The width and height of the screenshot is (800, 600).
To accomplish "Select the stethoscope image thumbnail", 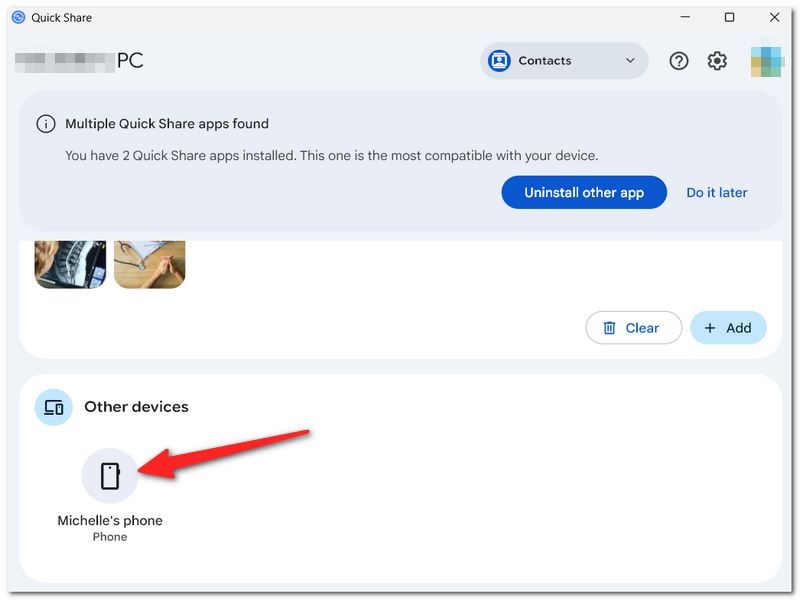I will tap(149, 264).
